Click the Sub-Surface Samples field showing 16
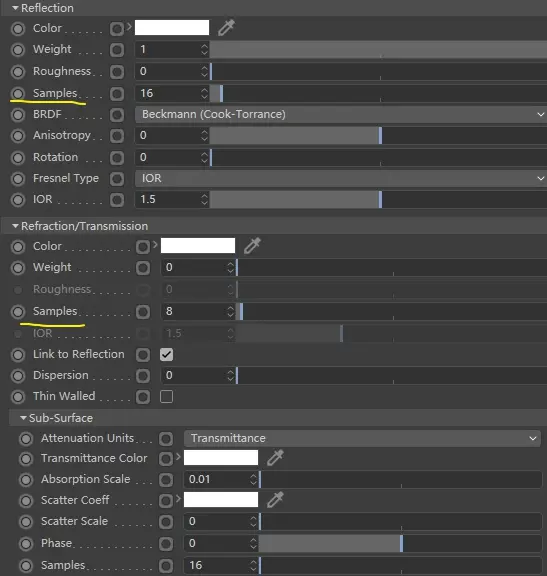The width and height of the screenshot is (547, 576). coord(216,565)
